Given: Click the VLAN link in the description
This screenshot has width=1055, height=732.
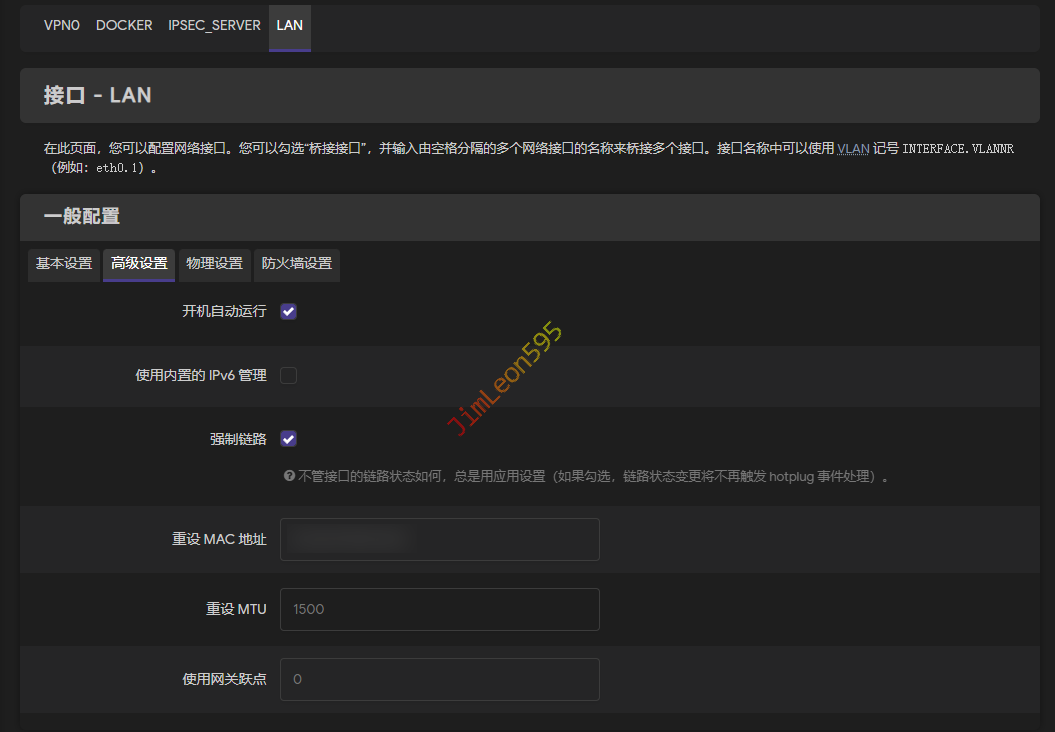Looking at the screenshot, I should pyautogui.click(x=853, y=148).
